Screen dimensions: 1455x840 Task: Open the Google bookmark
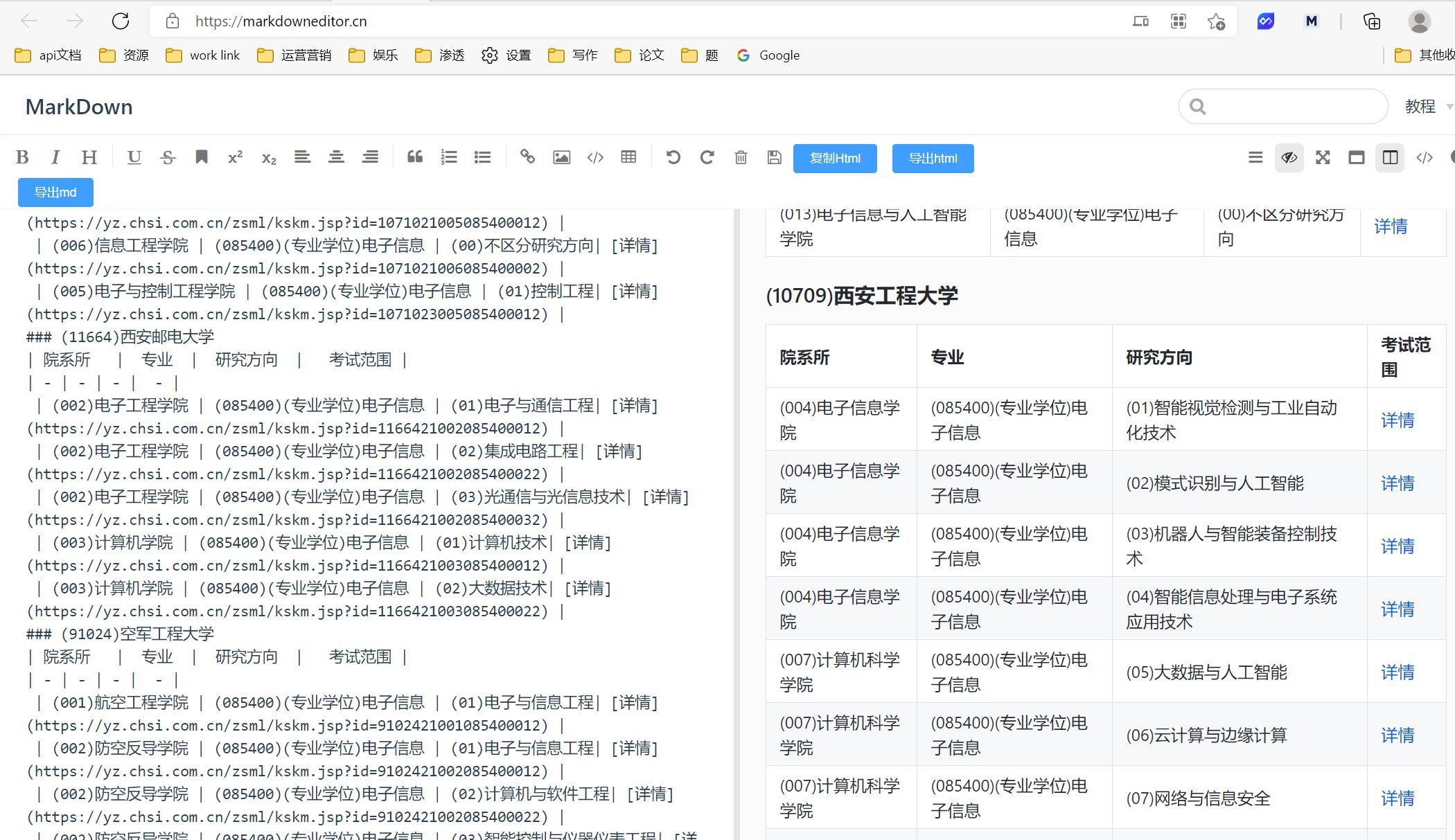(x=768, y=55)
